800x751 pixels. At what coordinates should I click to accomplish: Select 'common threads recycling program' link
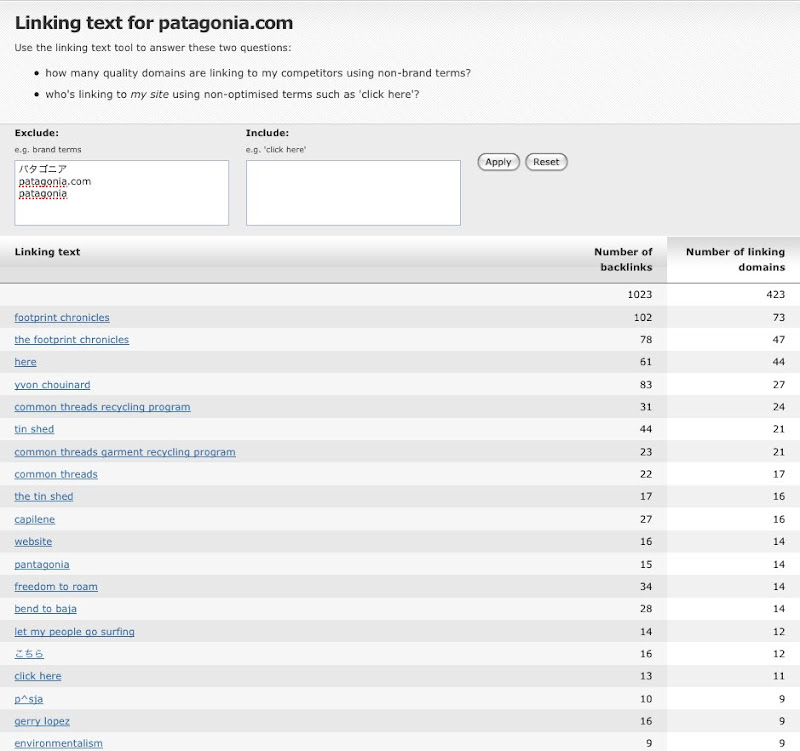tap(102, 407)
